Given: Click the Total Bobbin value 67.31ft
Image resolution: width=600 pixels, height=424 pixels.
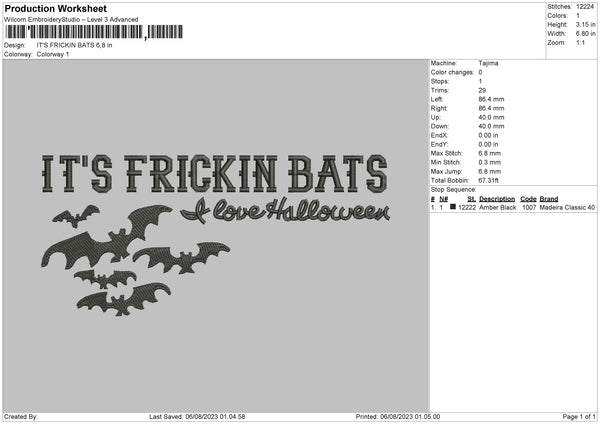Looking at the screenshot, I should pos(492,181).
